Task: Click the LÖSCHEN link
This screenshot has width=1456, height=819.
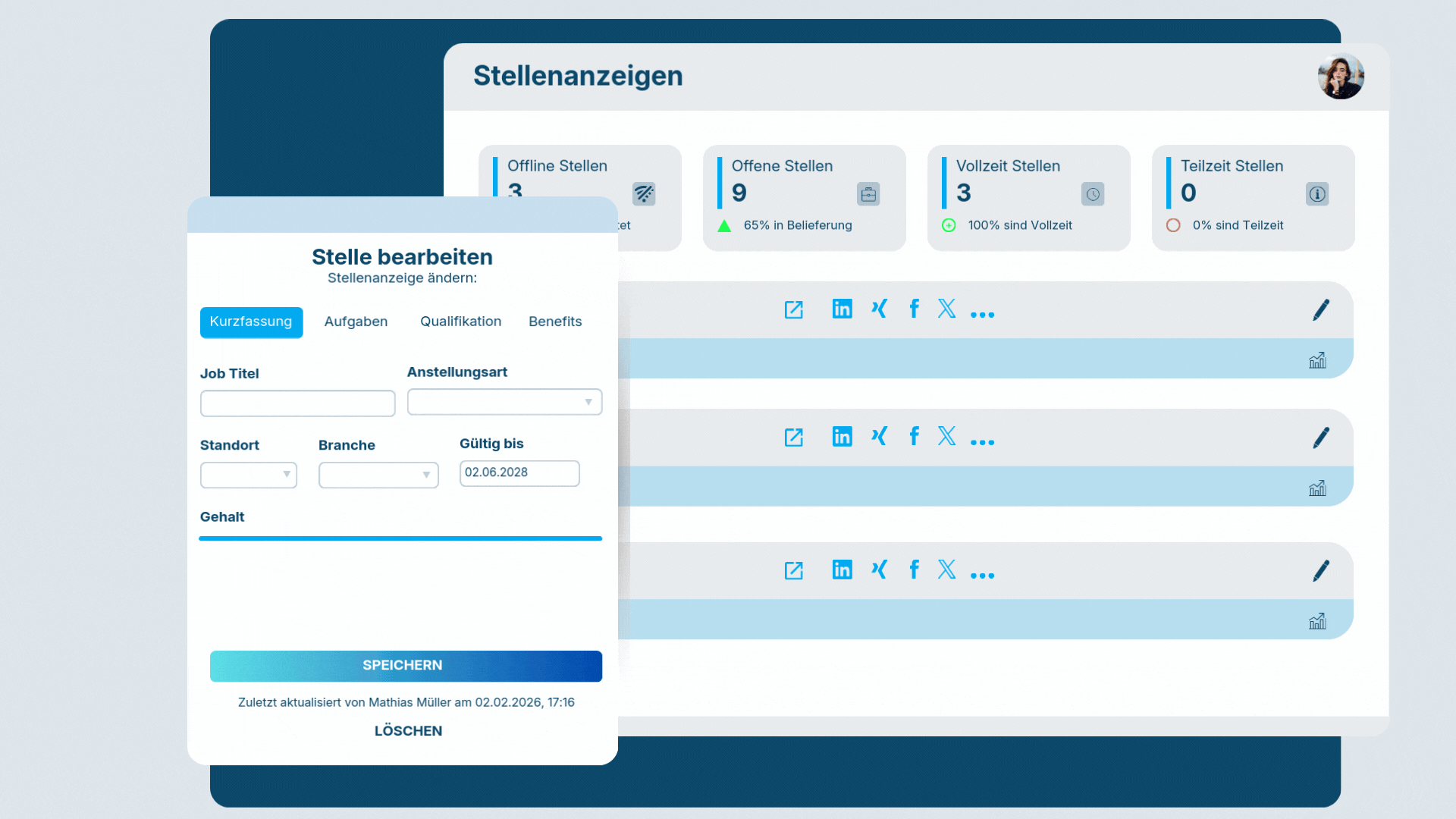Action: pyautogui.click(x=408, y=731)
